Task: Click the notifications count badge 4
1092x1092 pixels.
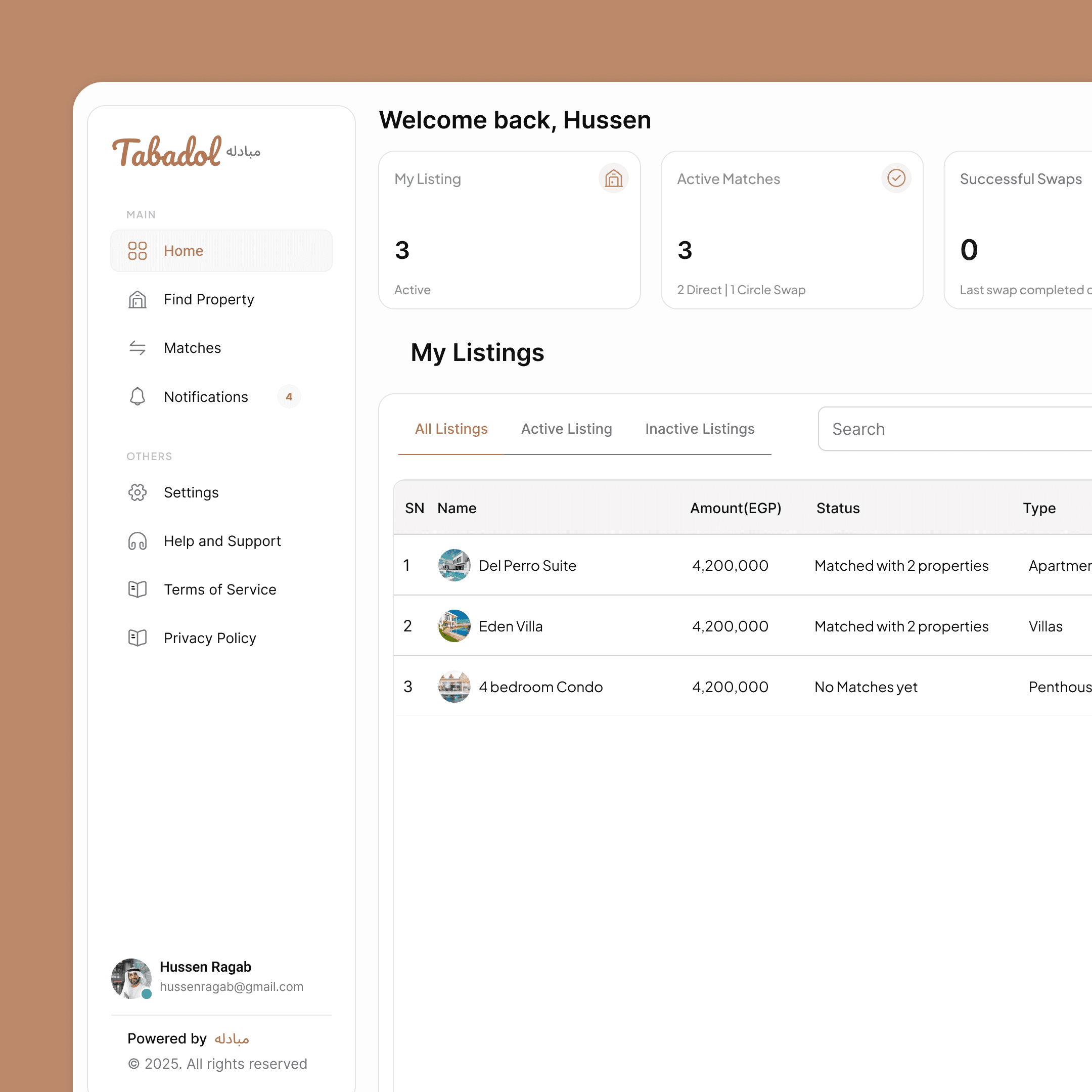Action: tap(289, 396)
